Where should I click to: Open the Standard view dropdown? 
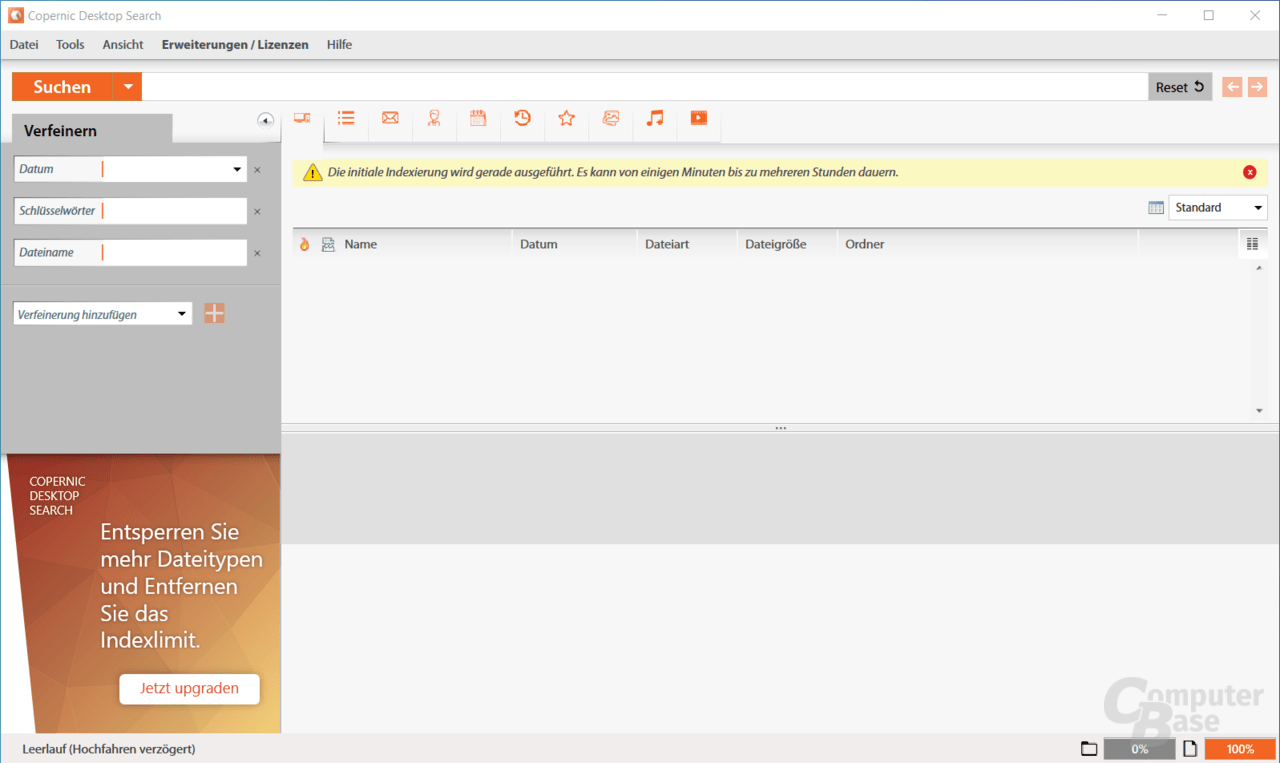tap(1258, 208)
